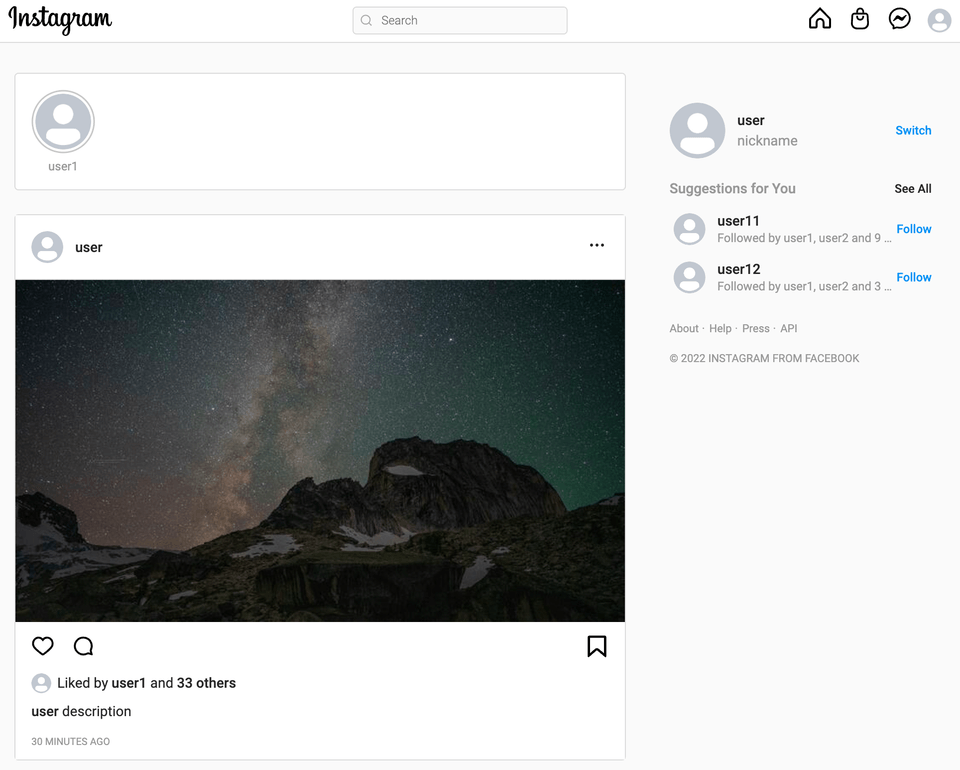Open user11's avatar in suggestions
The image size is (960, 770).
pos(689,229)
